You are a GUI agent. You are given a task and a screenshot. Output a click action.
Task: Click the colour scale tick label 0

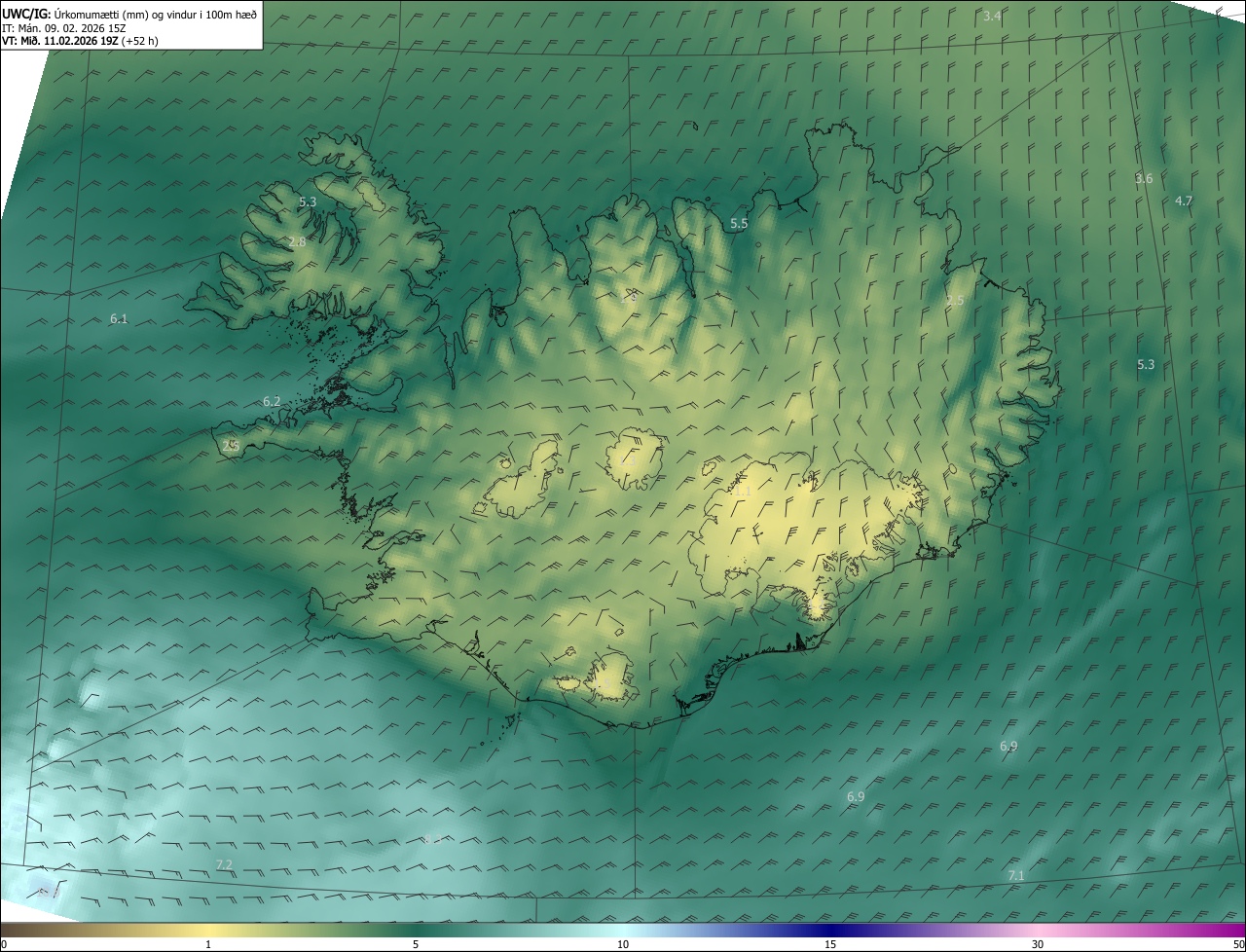4,944
